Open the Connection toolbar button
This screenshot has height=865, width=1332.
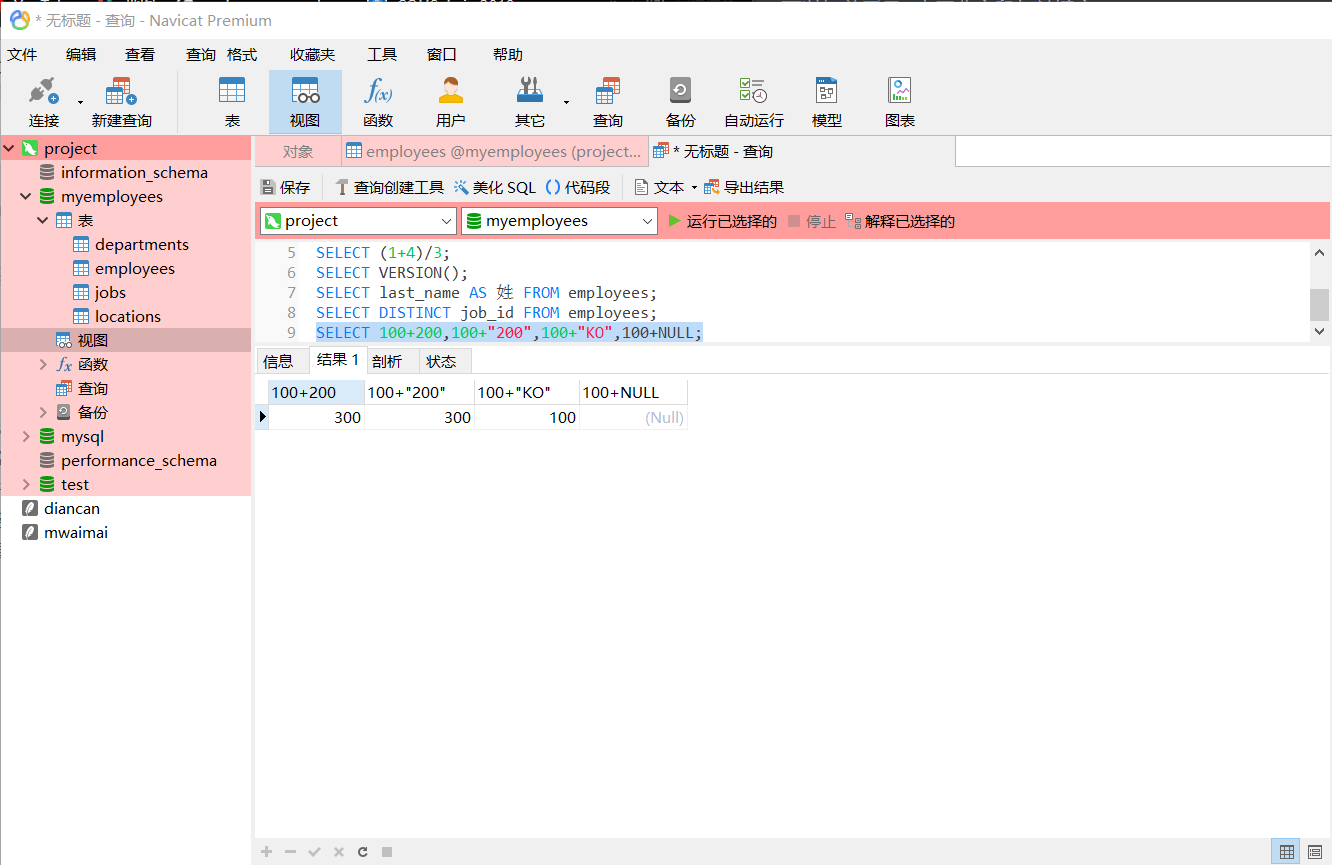tap(43, 101)
